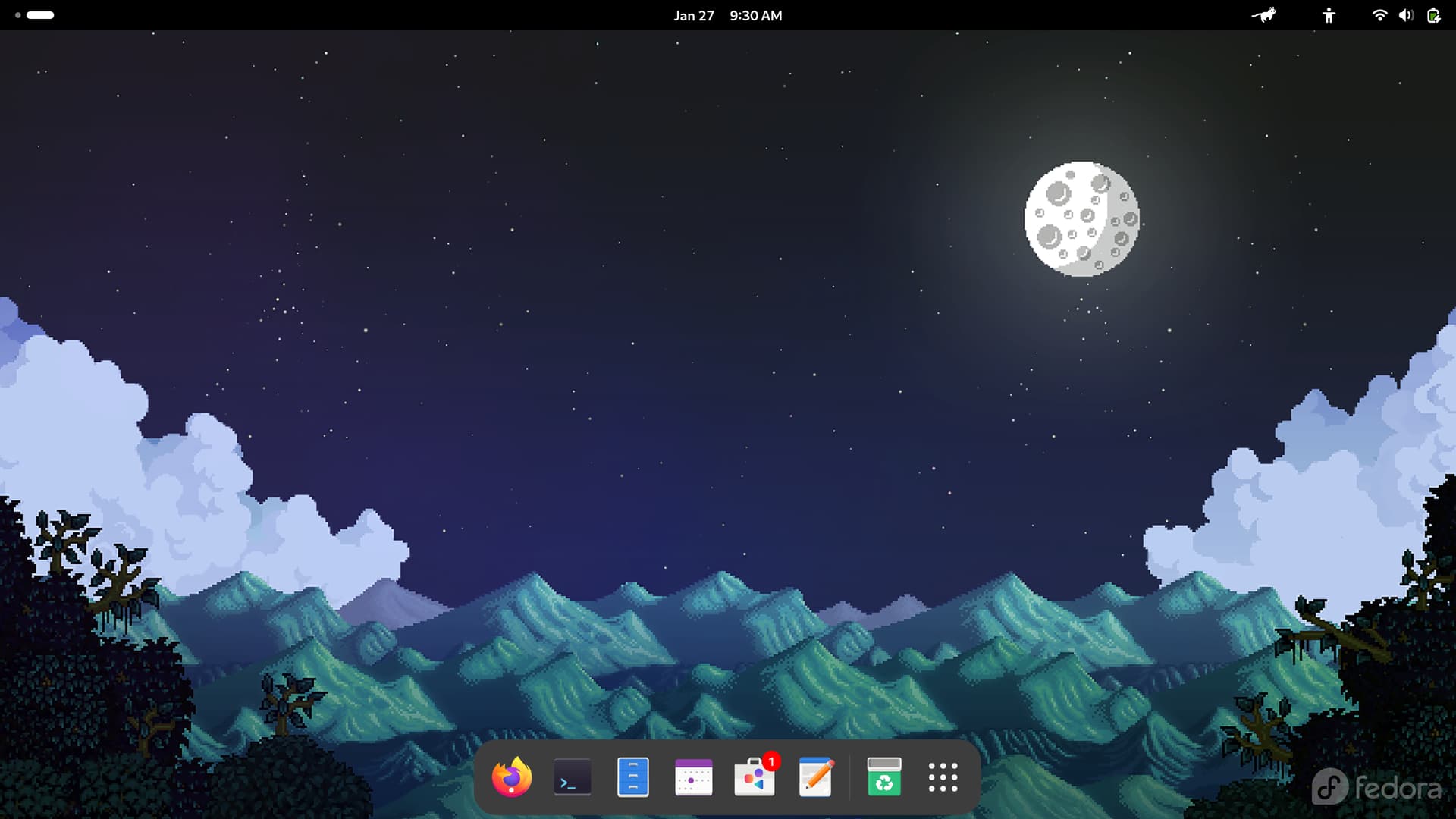Click the volume speaker icon
Screen dimensions: 1456x819
pyautogui.click(x=1406, y=15)
